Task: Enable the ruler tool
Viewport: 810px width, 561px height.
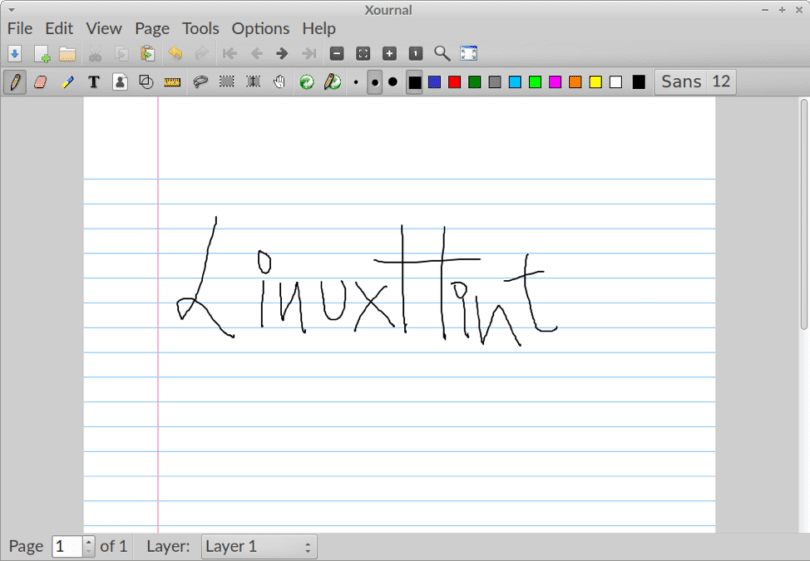Action: pos(172,82)
